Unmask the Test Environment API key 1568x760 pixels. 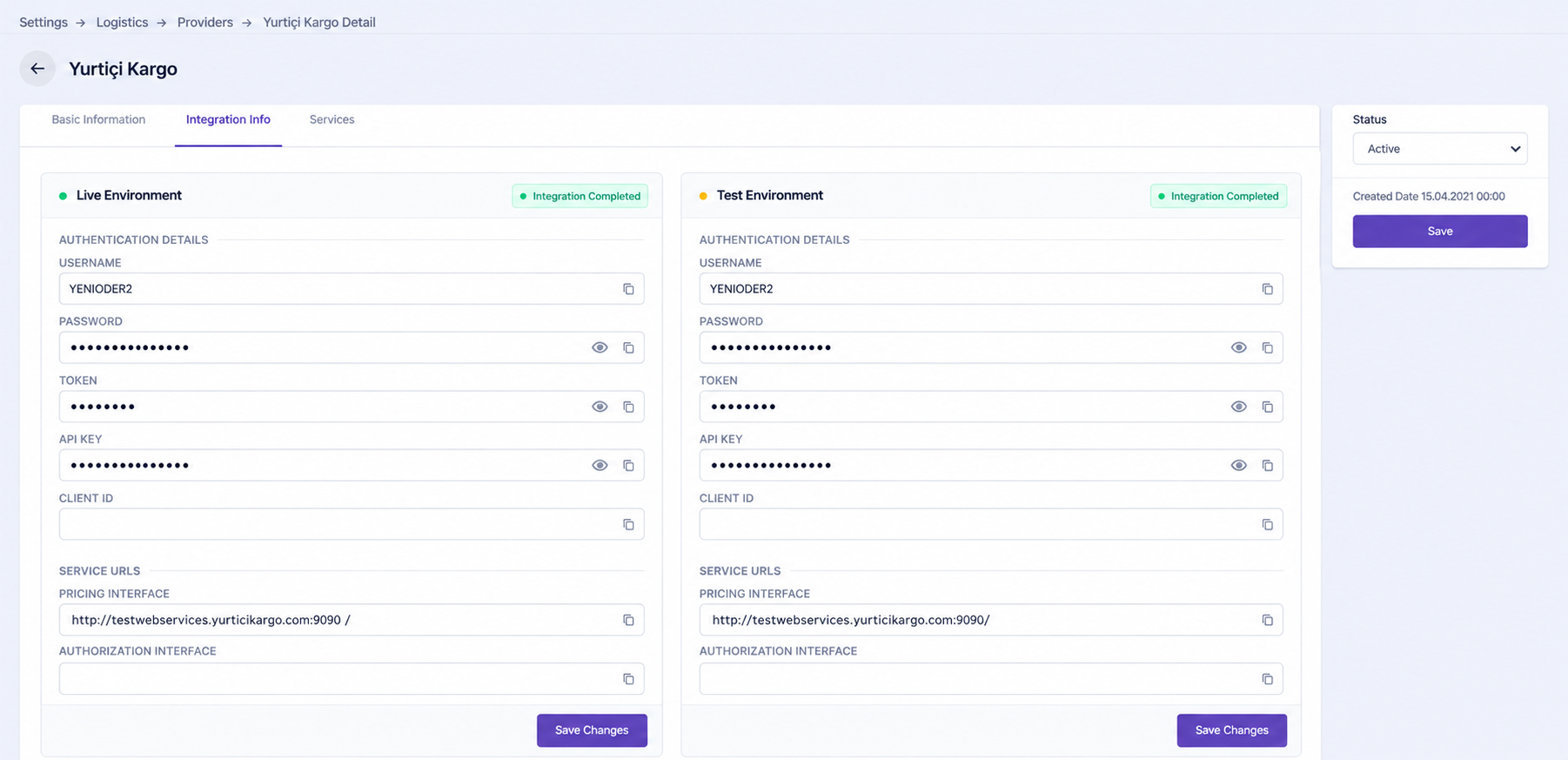[1239, 465]
